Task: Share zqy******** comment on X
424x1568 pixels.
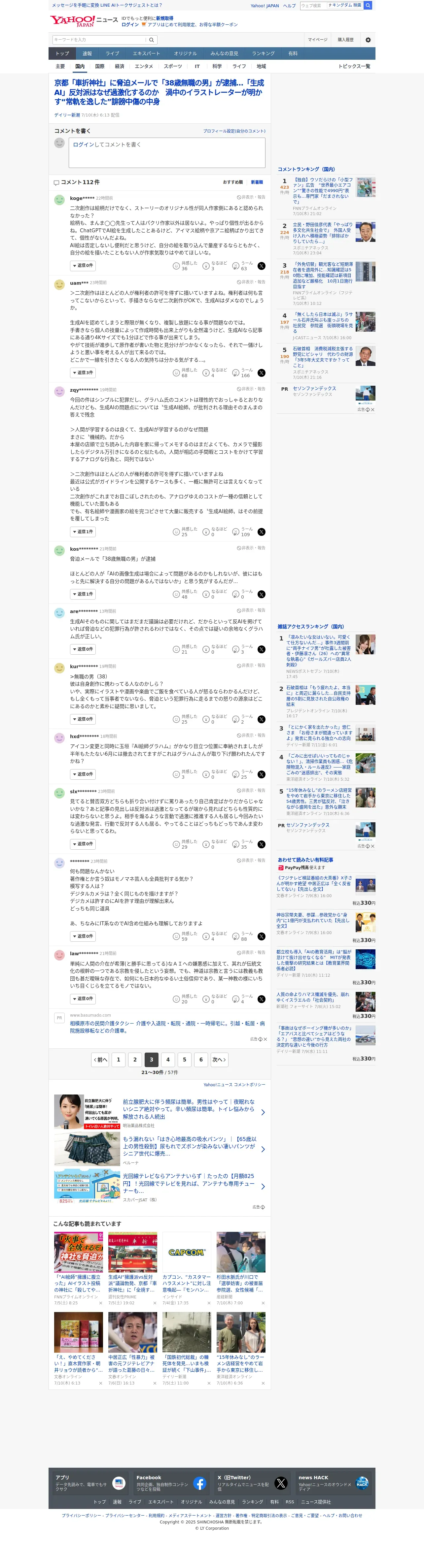Action: [x=261, y=532]
